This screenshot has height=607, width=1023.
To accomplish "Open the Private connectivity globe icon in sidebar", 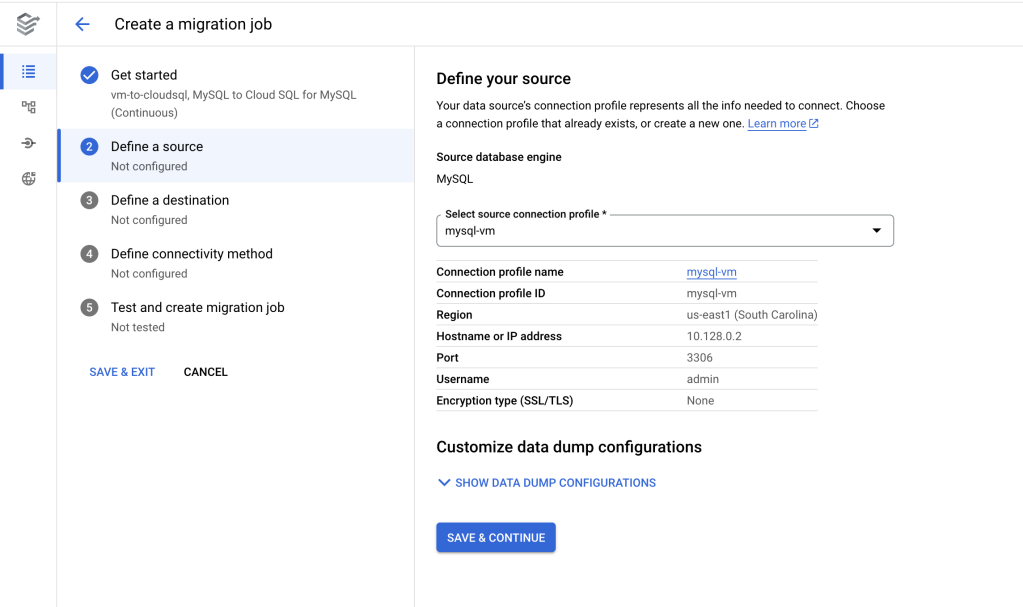I will pyautogui.click(x=28, y=179).
